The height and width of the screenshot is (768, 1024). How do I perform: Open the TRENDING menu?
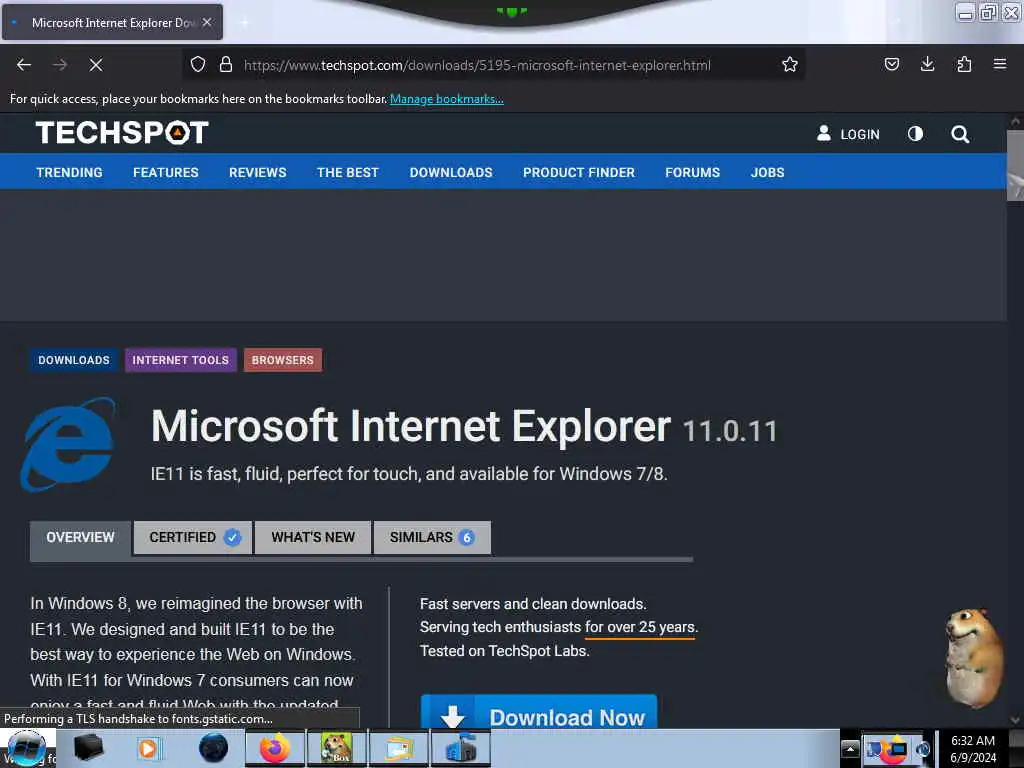point(69,172)
